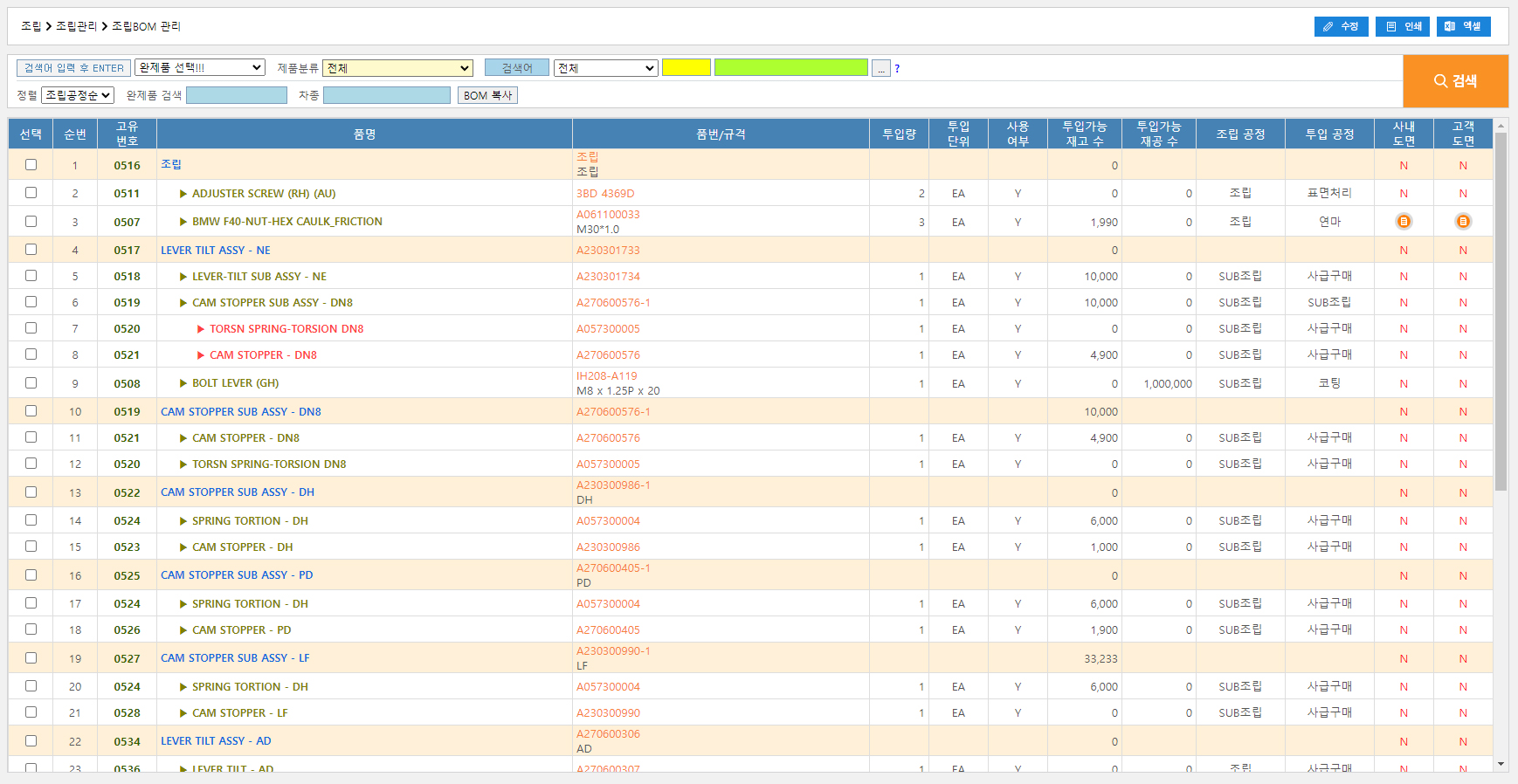Open the 사내도면 document icon for row 3
The height and width of the screenshot is (784, 1518).
[x=1404, y=222]
